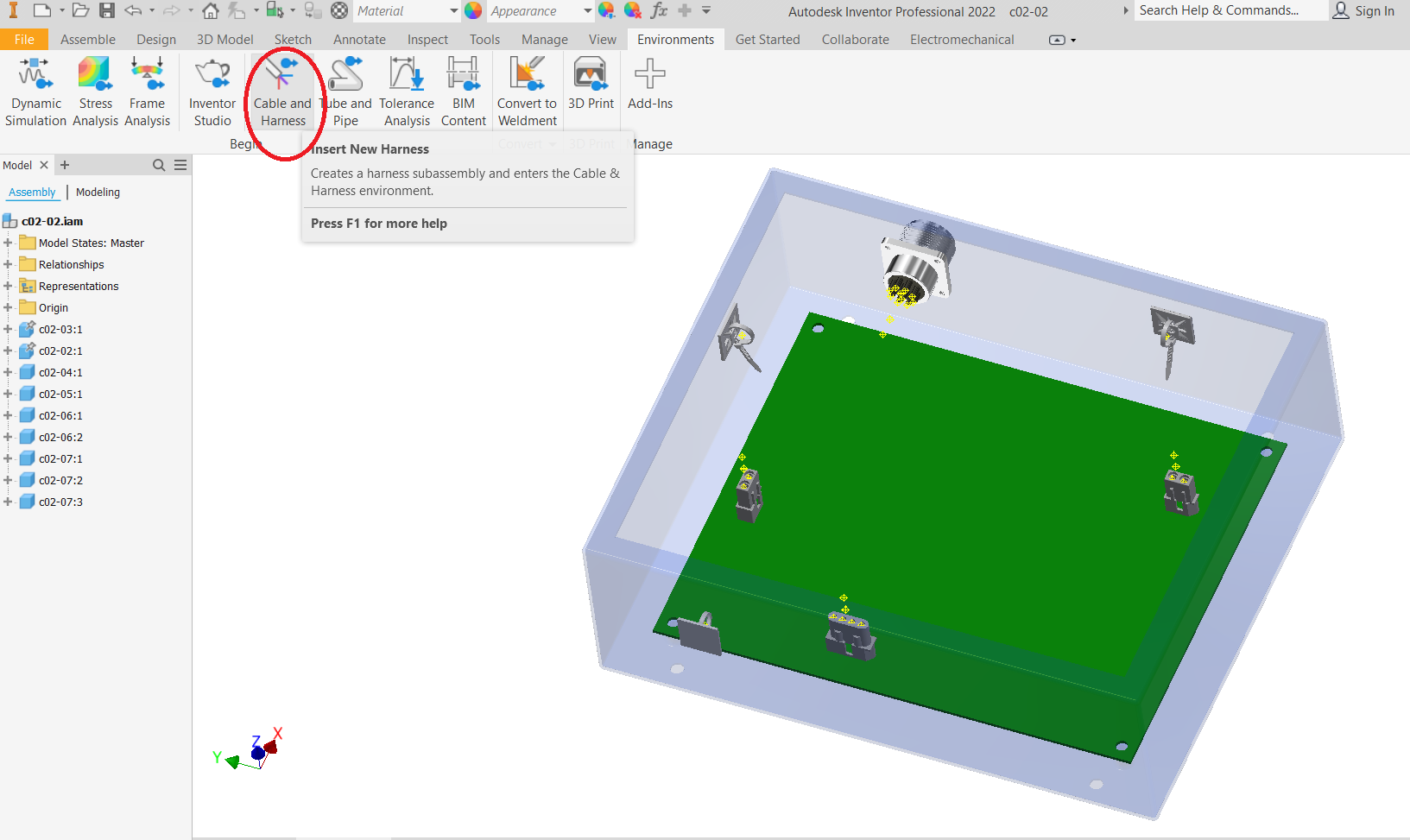Click the adjust appearance icon next to Appearance dropdown
1410x840 pixels.
point(607,10)
